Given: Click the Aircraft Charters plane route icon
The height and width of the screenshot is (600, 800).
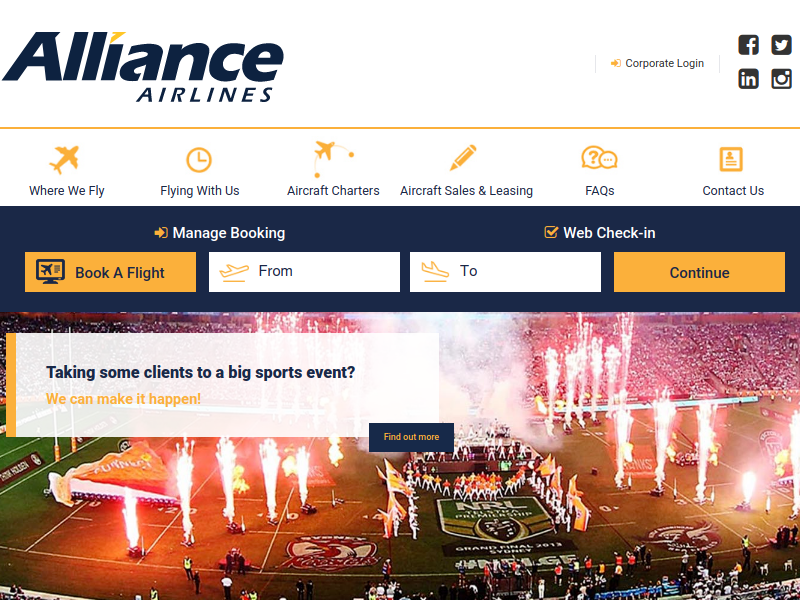Looking at the screenshot, I should click(334, 159).
